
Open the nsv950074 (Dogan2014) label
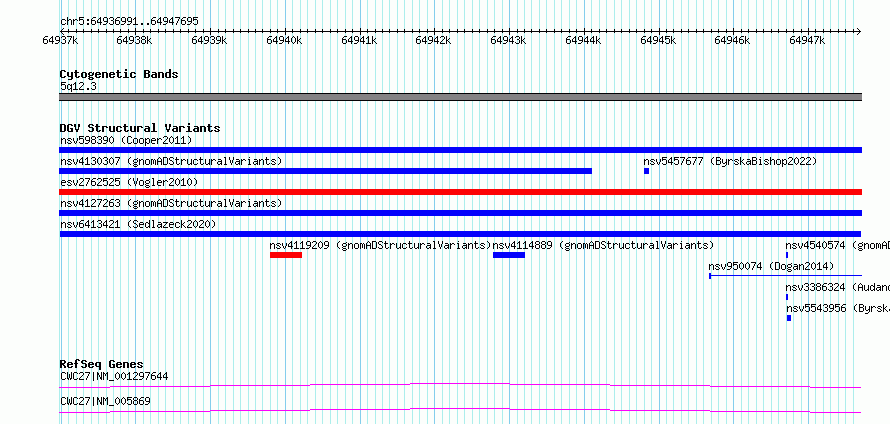coord(771,266)
